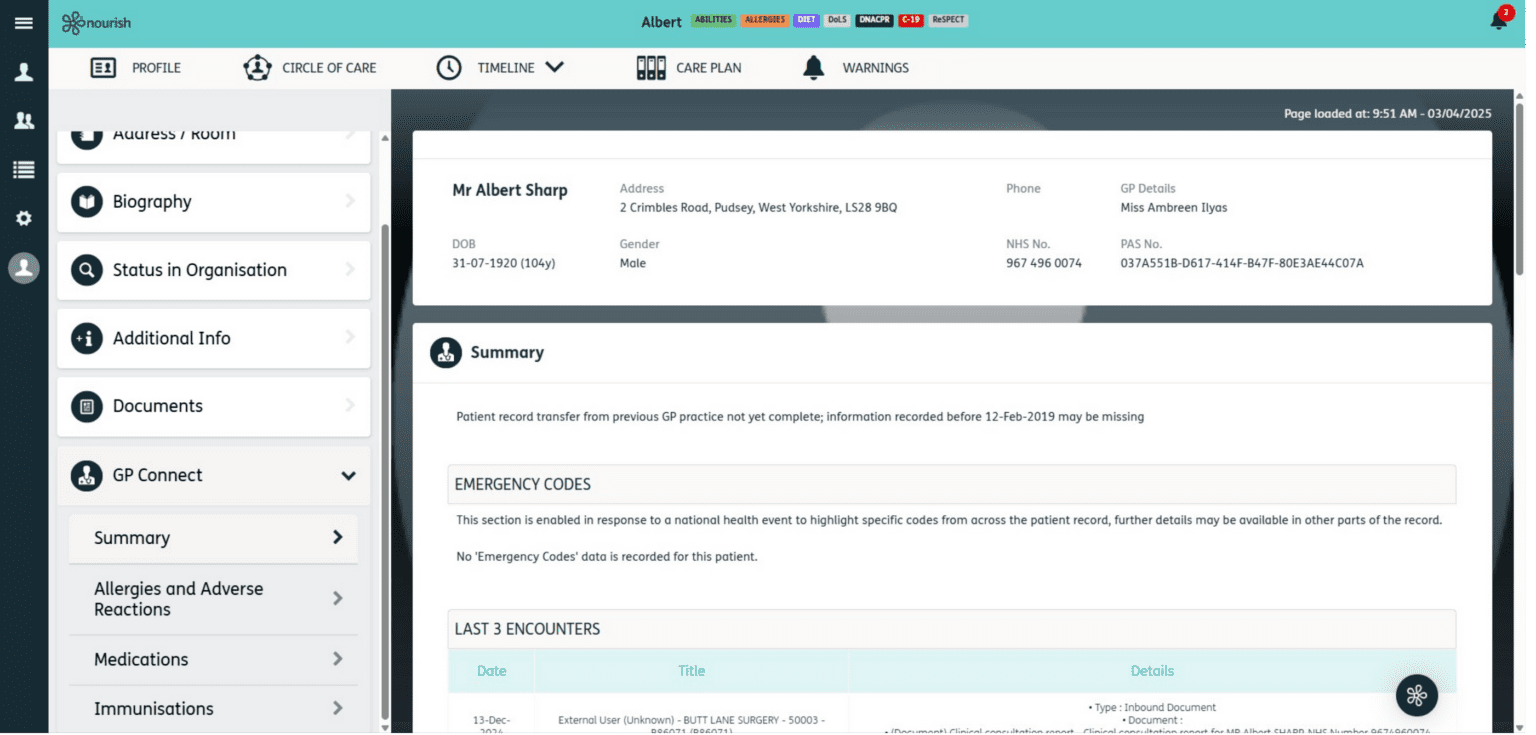Image resolution: width=1536 pixels, height=735 pixels.
Task: Open the Medications item
Action: (x=214, y=660)
